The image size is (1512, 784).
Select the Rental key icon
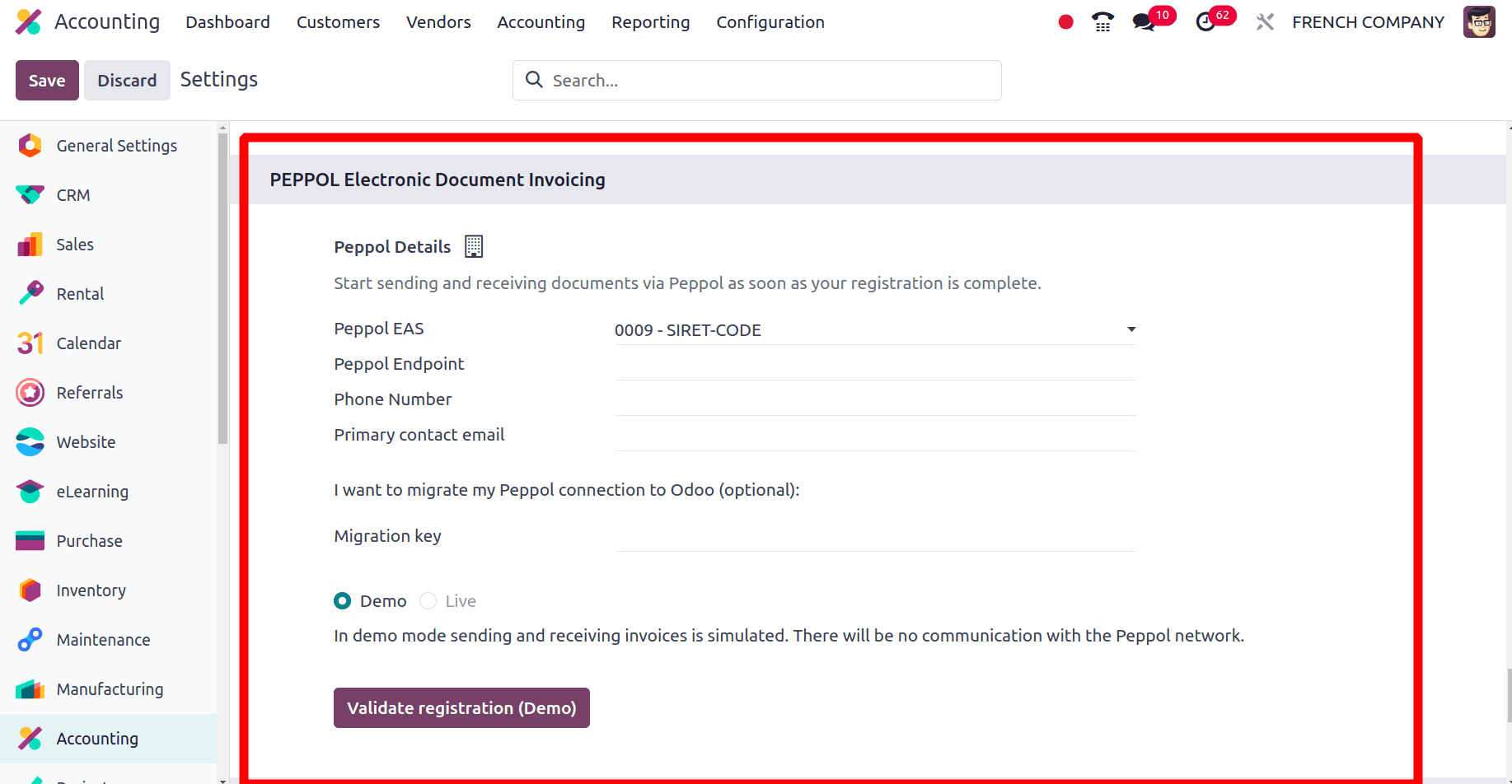click(30, 294)
